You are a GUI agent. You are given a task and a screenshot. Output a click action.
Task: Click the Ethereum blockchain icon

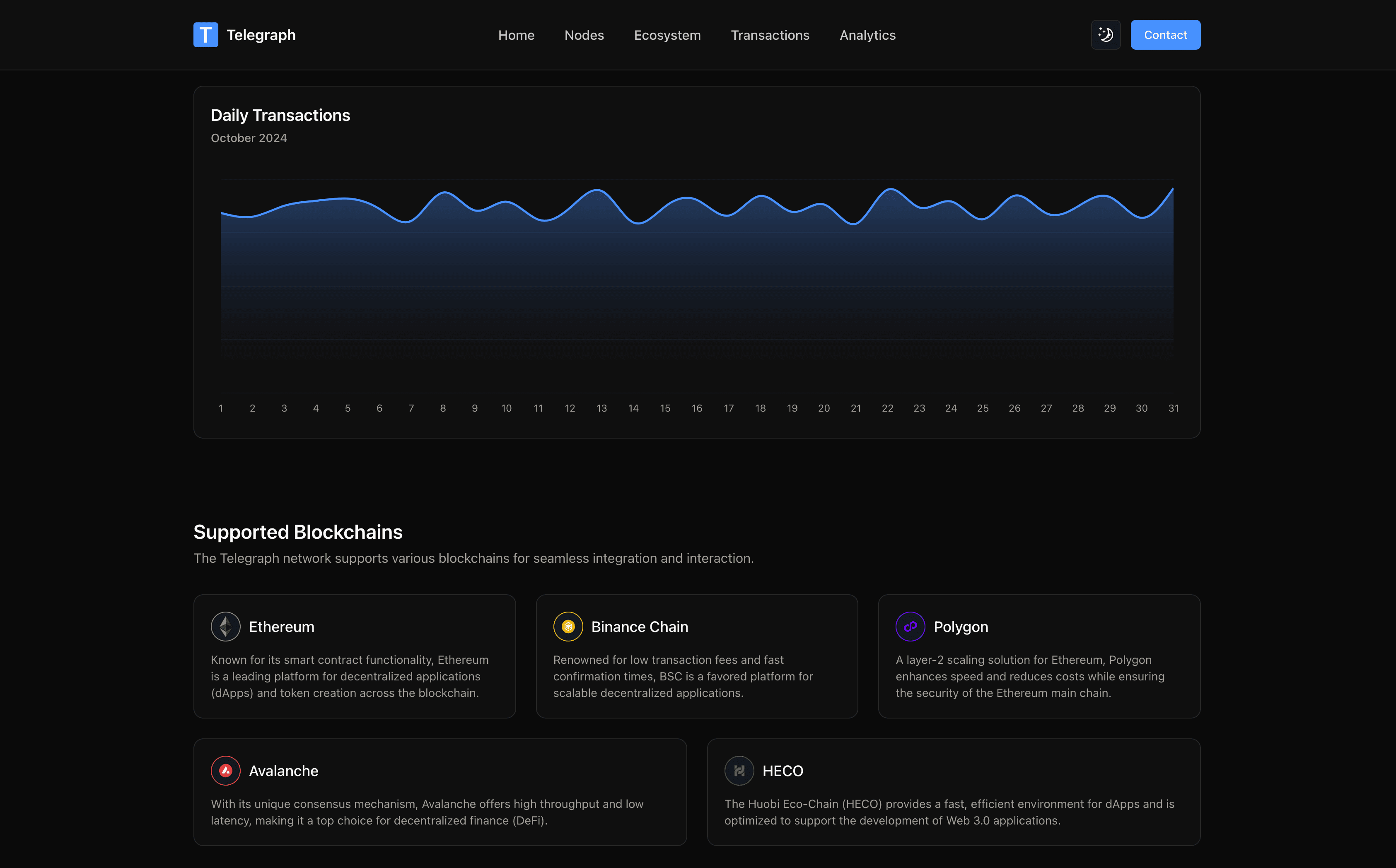pos(225,626)
